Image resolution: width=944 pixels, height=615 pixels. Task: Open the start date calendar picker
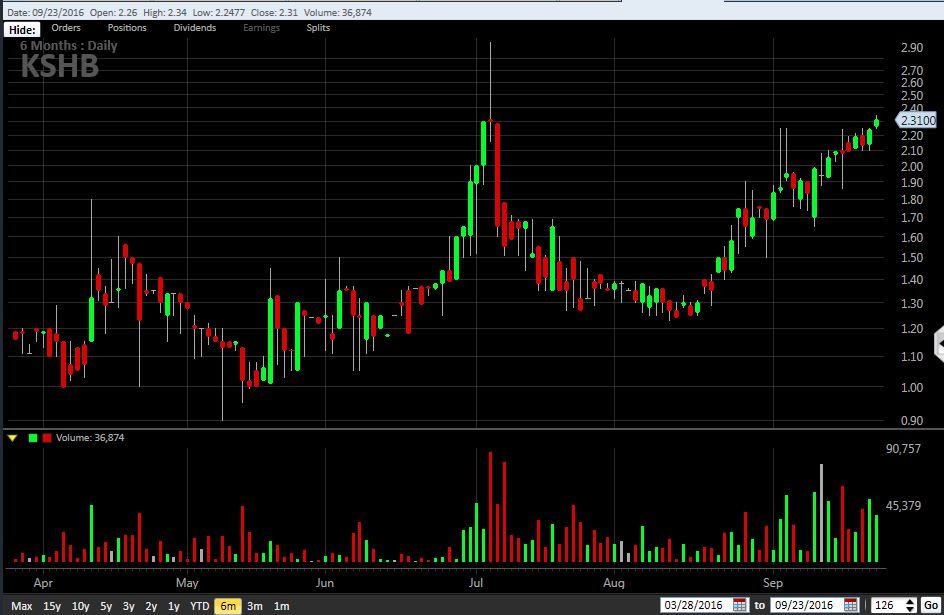tap(740, 605)
